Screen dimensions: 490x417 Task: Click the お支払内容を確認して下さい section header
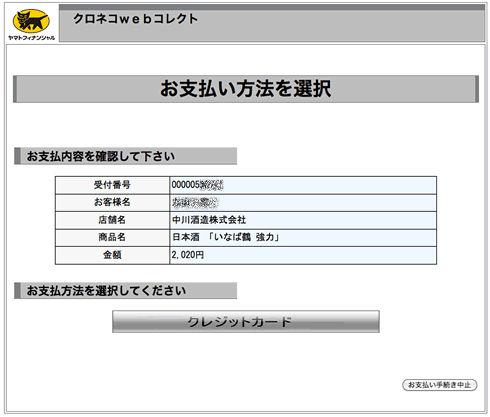pos(125,156)
